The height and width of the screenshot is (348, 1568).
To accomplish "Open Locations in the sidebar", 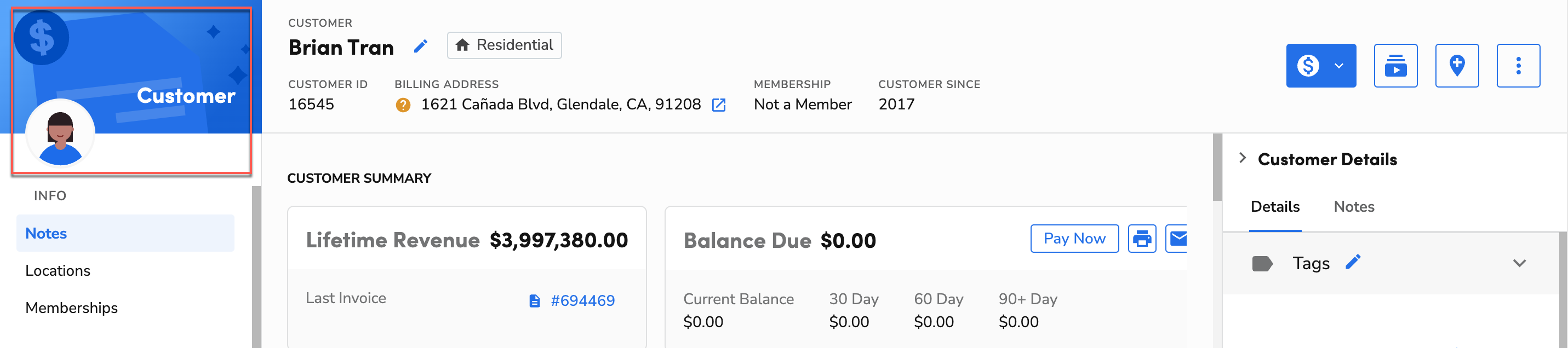I will tap(58, 270).
